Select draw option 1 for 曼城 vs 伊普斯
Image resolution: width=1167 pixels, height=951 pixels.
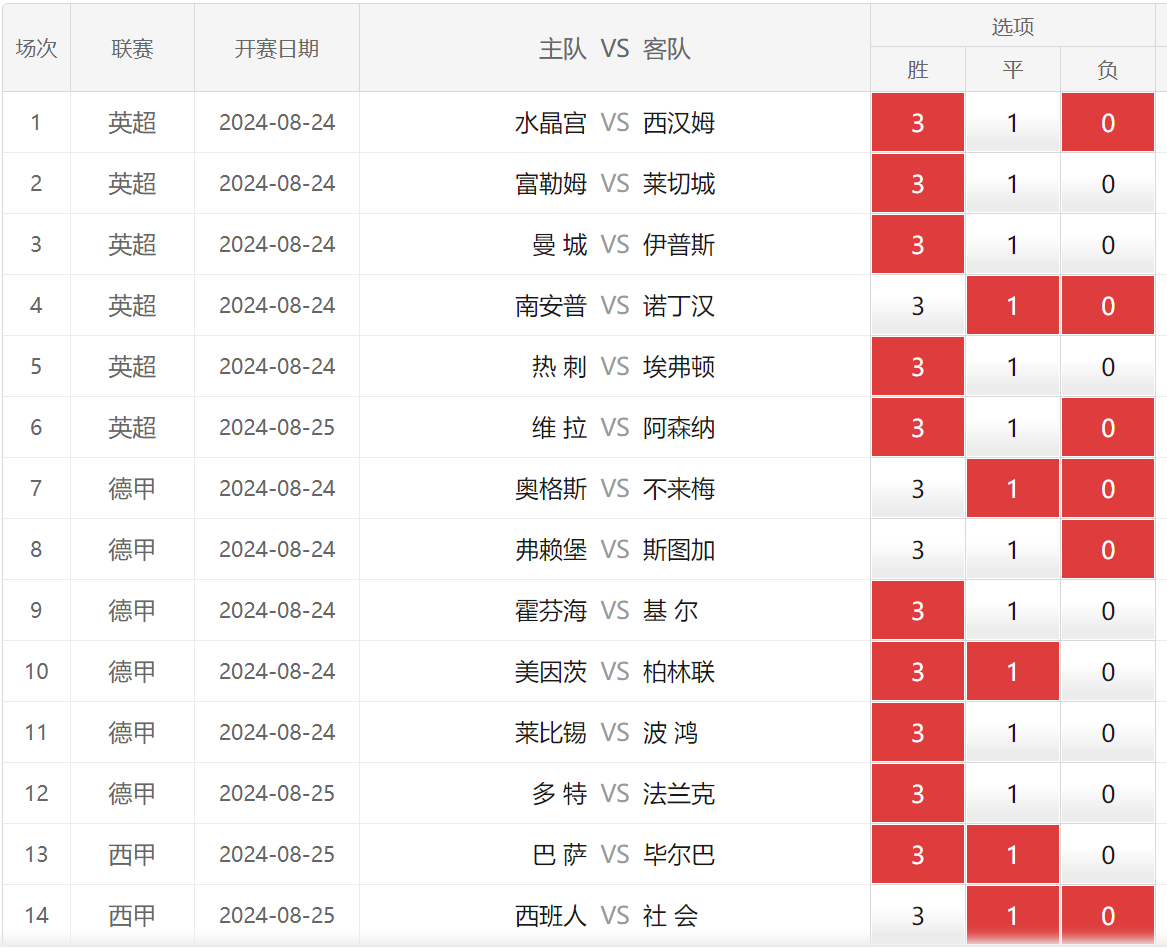click(1012, 244)
